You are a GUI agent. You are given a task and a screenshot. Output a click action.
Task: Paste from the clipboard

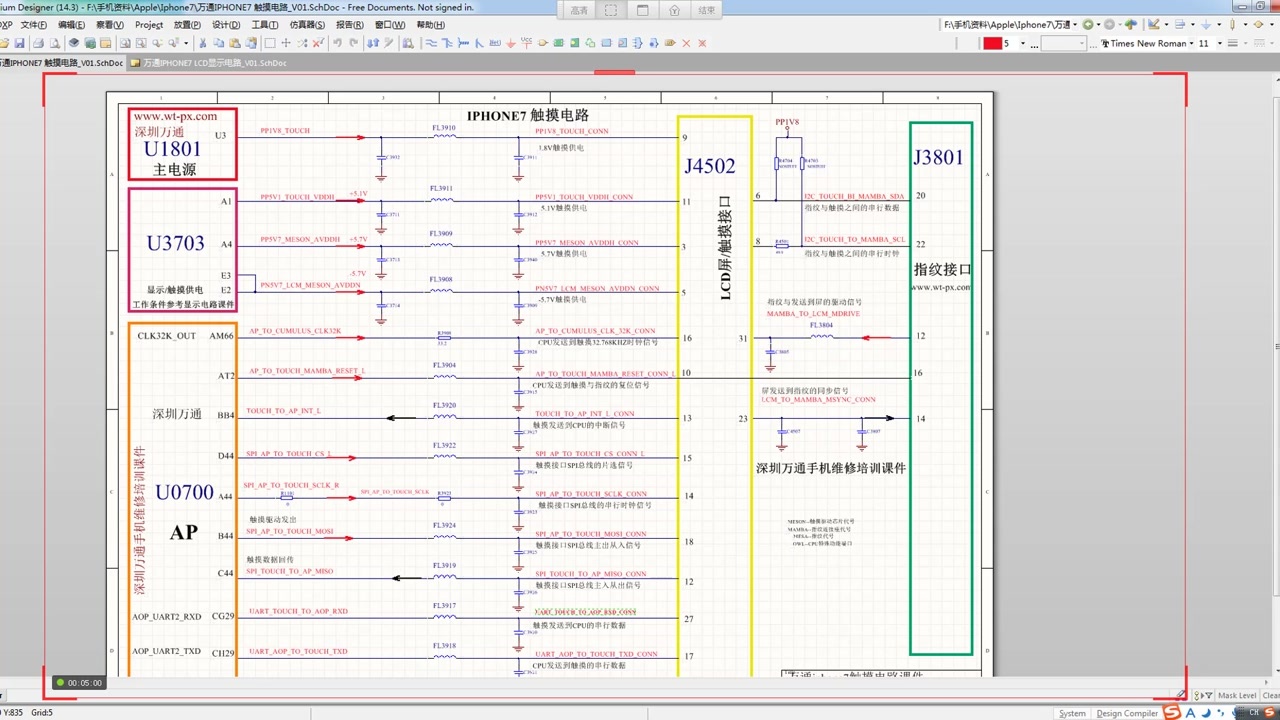coord(235,43)
